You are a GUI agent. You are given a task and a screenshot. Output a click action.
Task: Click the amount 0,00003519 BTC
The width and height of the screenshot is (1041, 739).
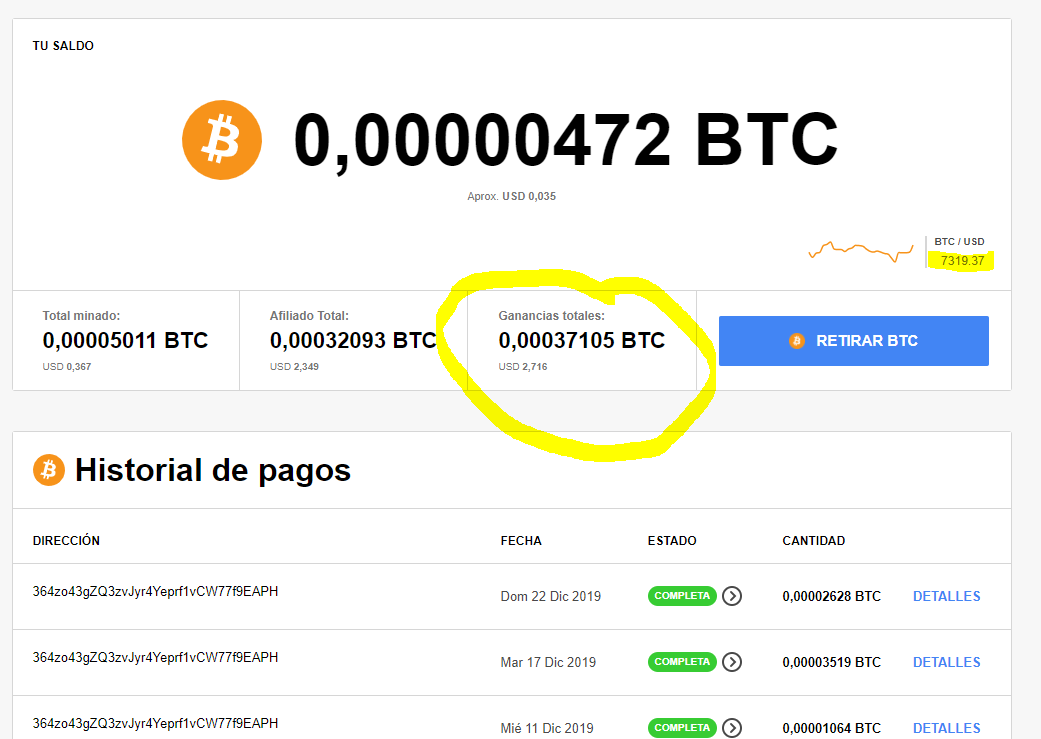click(831, 662)
